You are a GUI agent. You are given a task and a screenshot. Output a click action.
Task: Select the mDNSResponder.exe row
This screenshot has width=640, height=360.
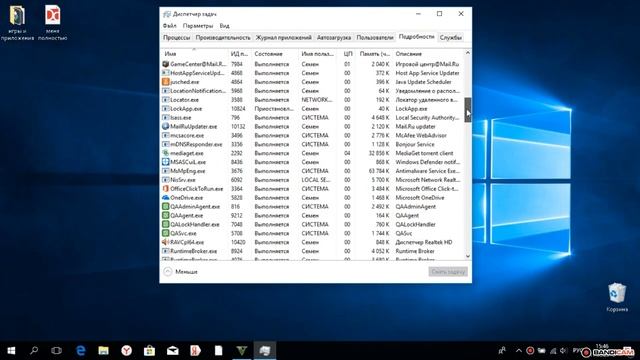pos(313,144)
